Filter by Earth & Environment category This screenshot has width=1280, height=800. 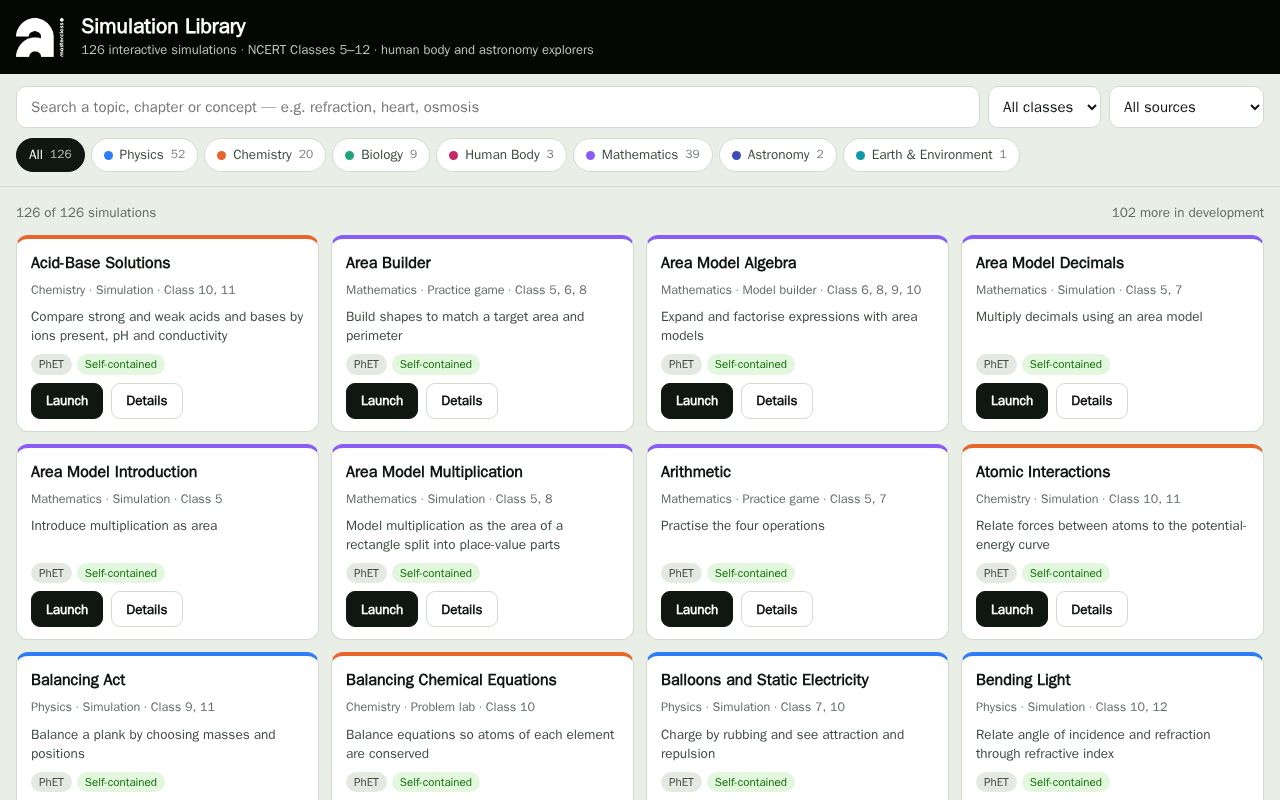click(x=931, y=155)
